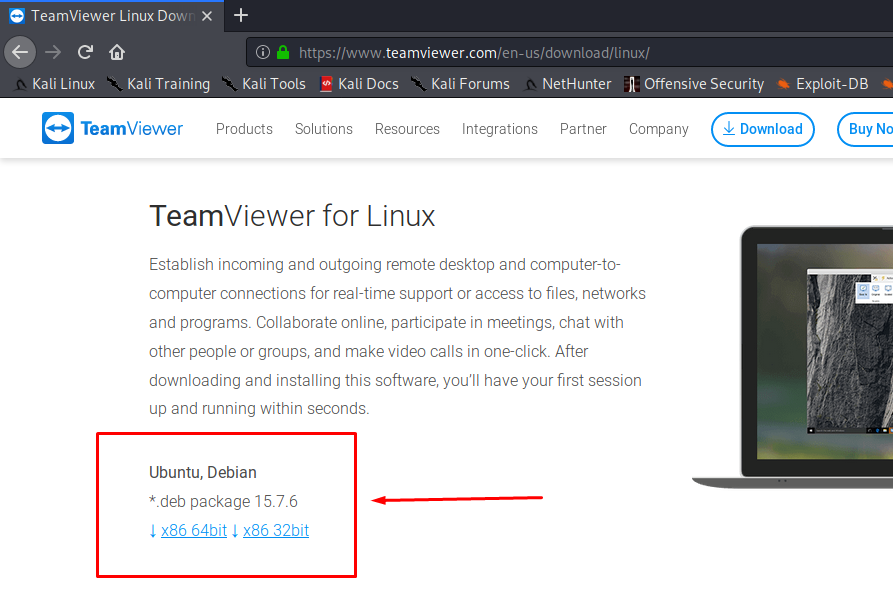Open a new tab with the plus button
Image resolution: width=893 pixels, height=598 pixels.
coord(241,15)
